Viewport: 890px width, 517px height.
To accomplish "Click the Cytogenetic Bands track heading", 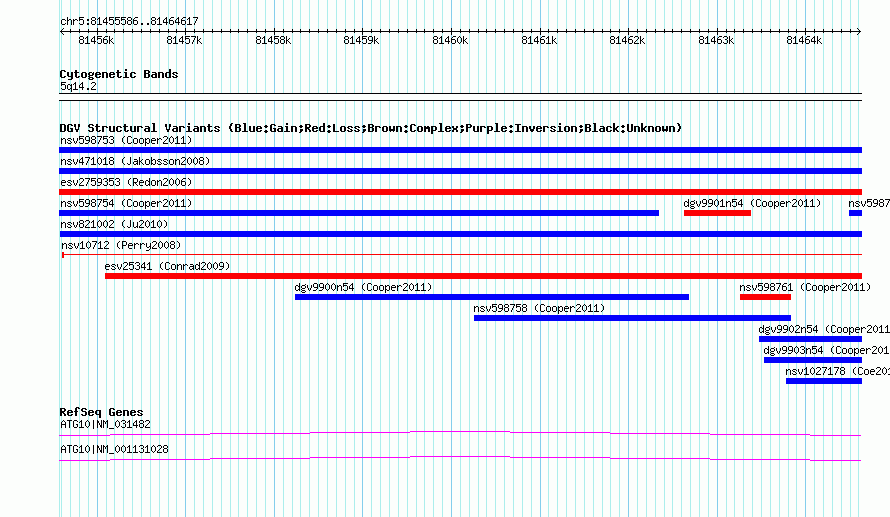I will click(x=119, y=74).
